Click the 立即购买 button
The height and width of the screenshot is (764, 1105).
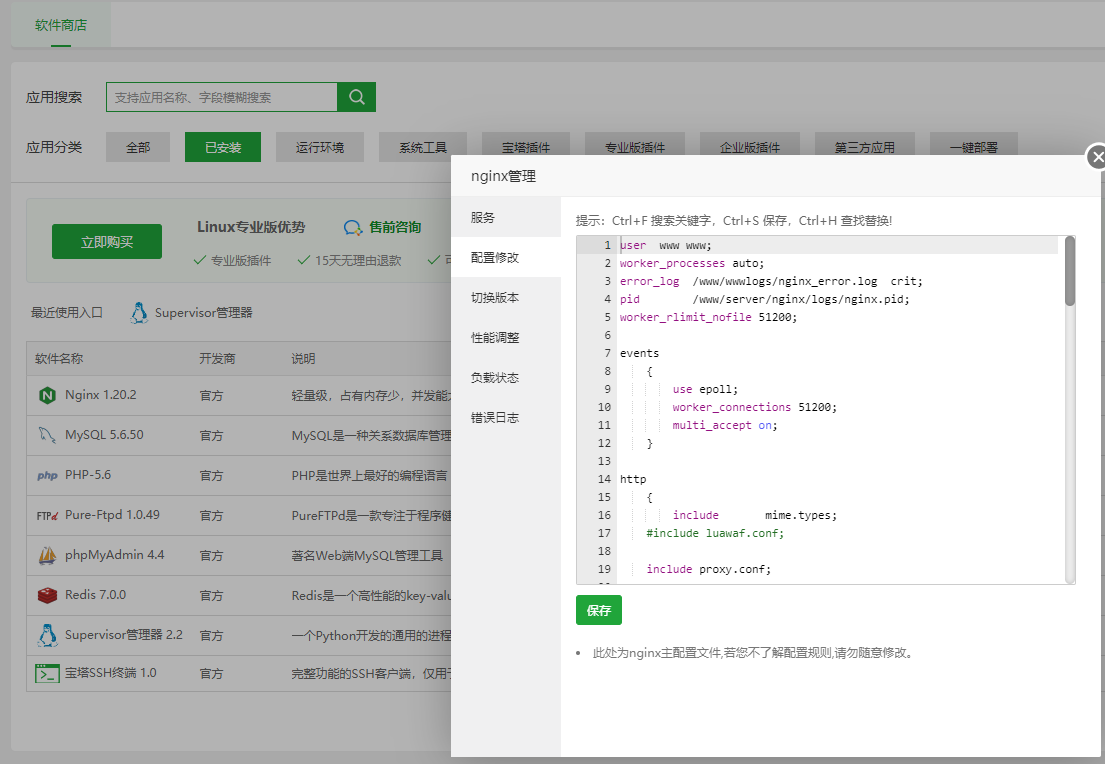point(107,242)
